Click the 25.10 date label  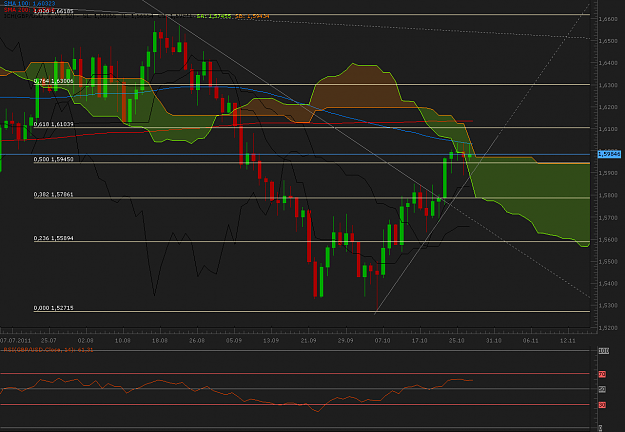point(457,341)
